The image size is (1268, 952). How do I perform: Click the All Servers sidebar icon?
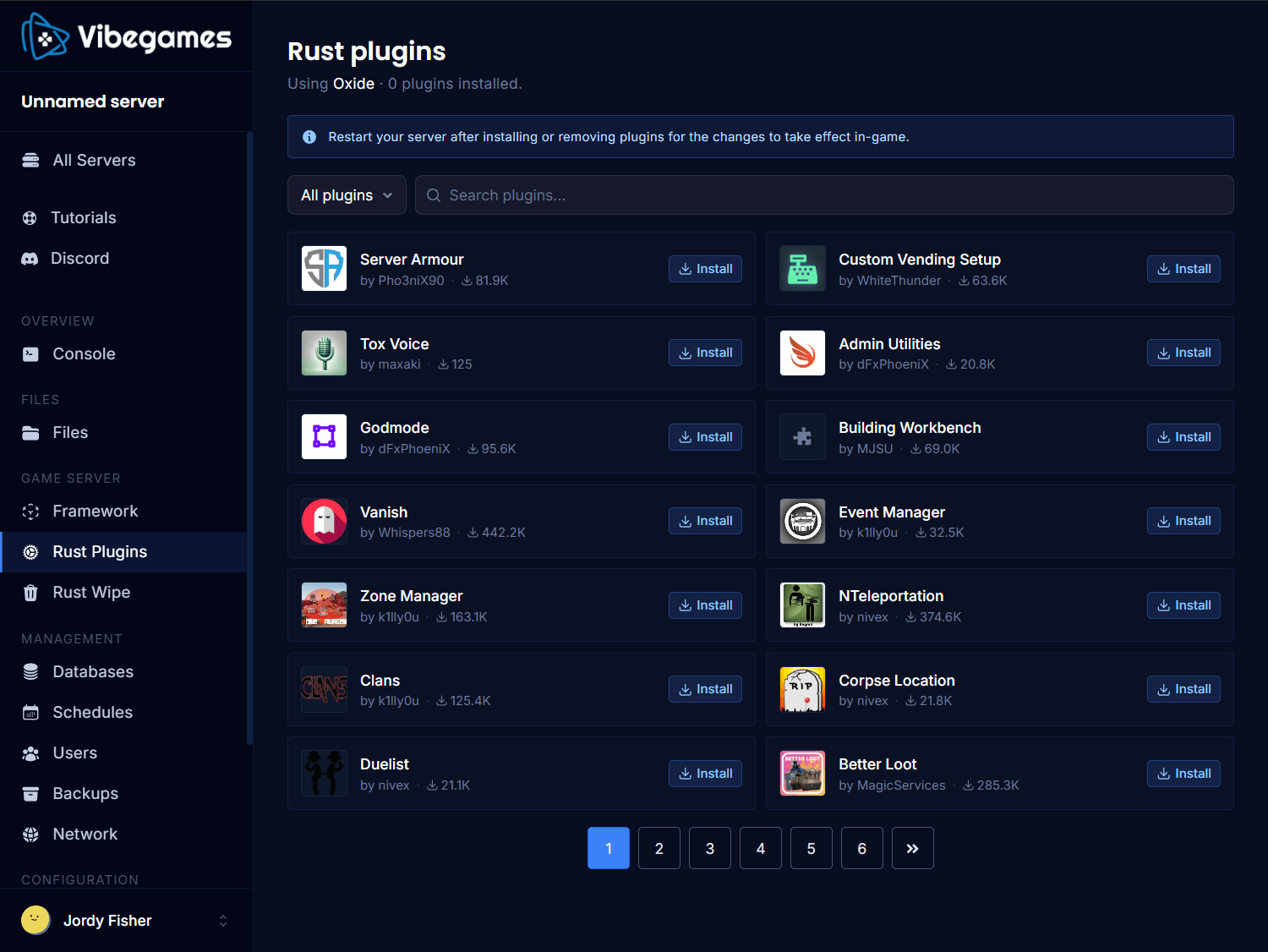tap(30, 161)
